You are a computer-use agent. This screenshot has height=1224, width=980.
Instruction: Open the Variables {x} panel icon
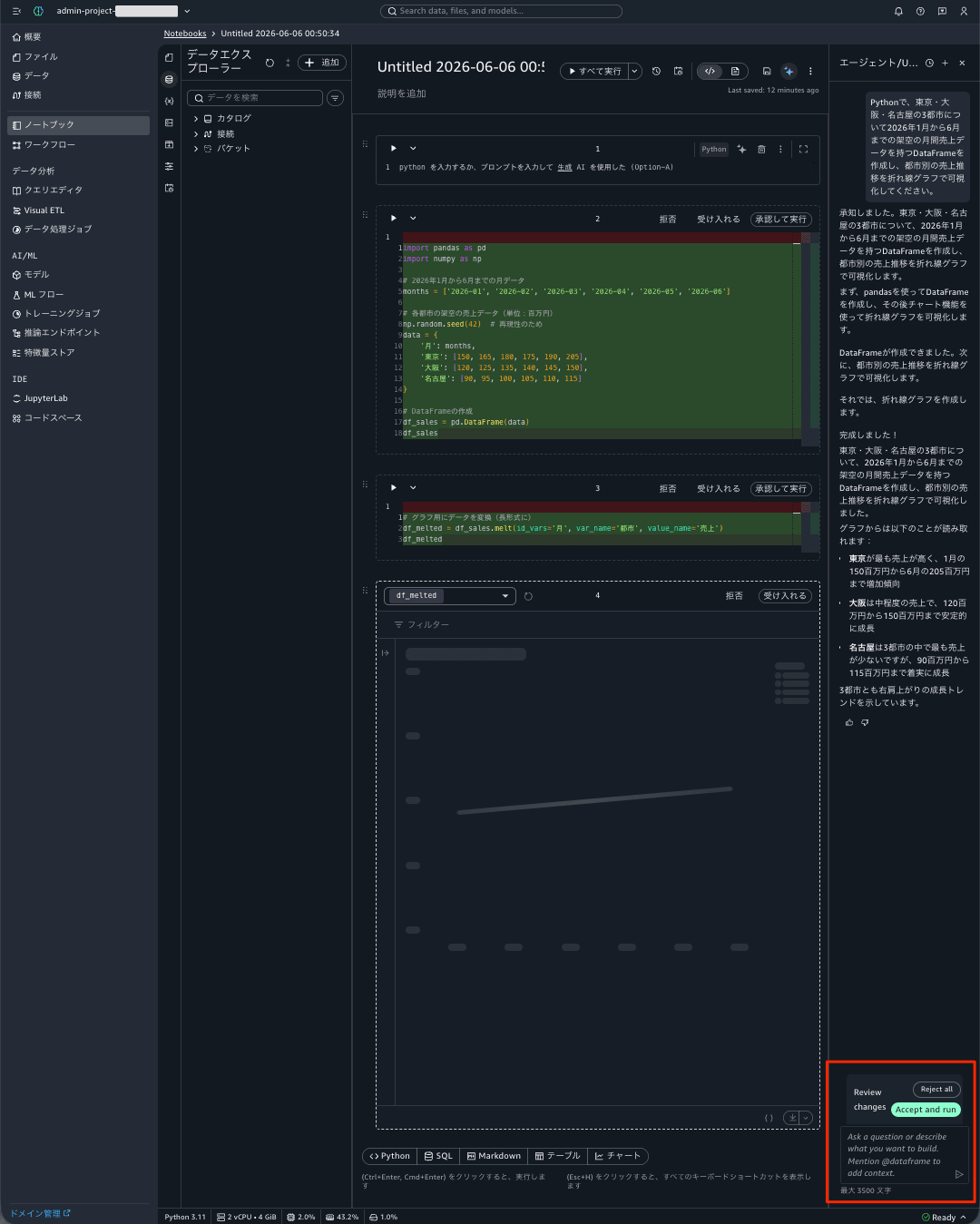[x=169, y=101]
